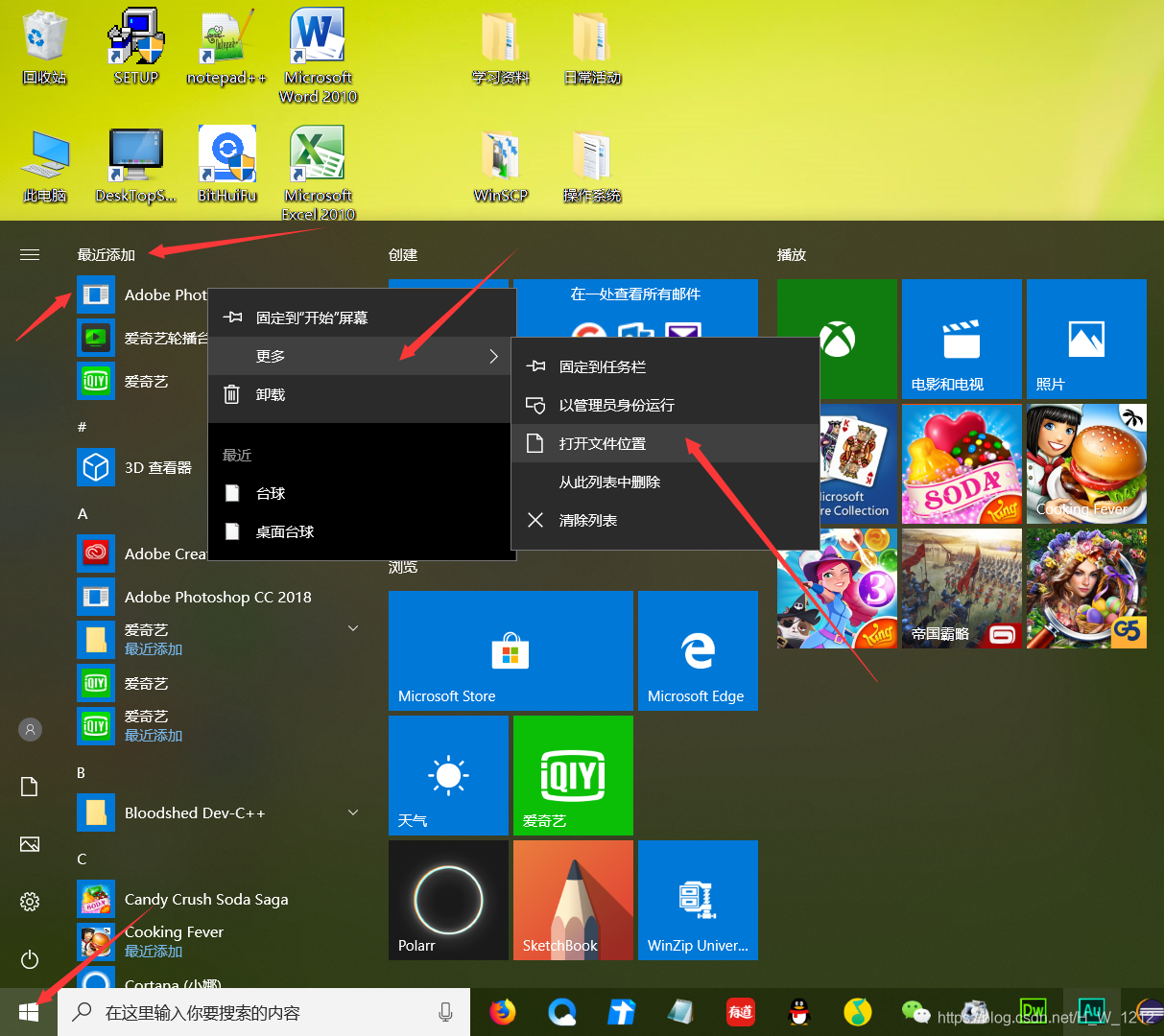The height and width of the screenshot is (1036, 1164).
Task: Select the notepad++ desktop shortcut
Action: [226, 47]
